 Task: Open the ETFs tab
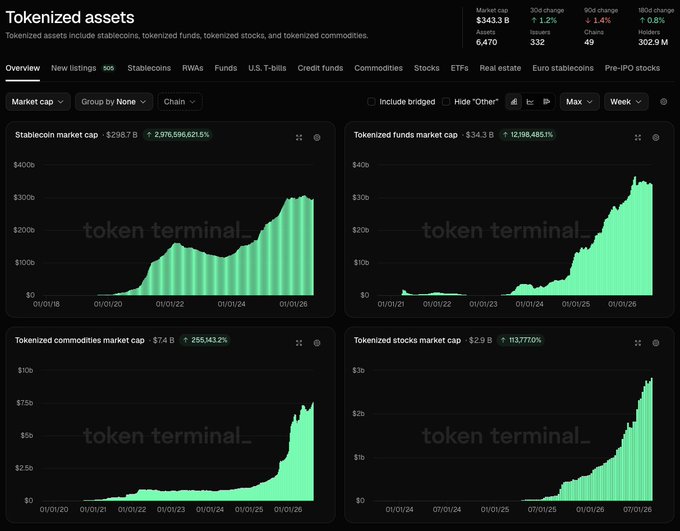pos(459,68)
